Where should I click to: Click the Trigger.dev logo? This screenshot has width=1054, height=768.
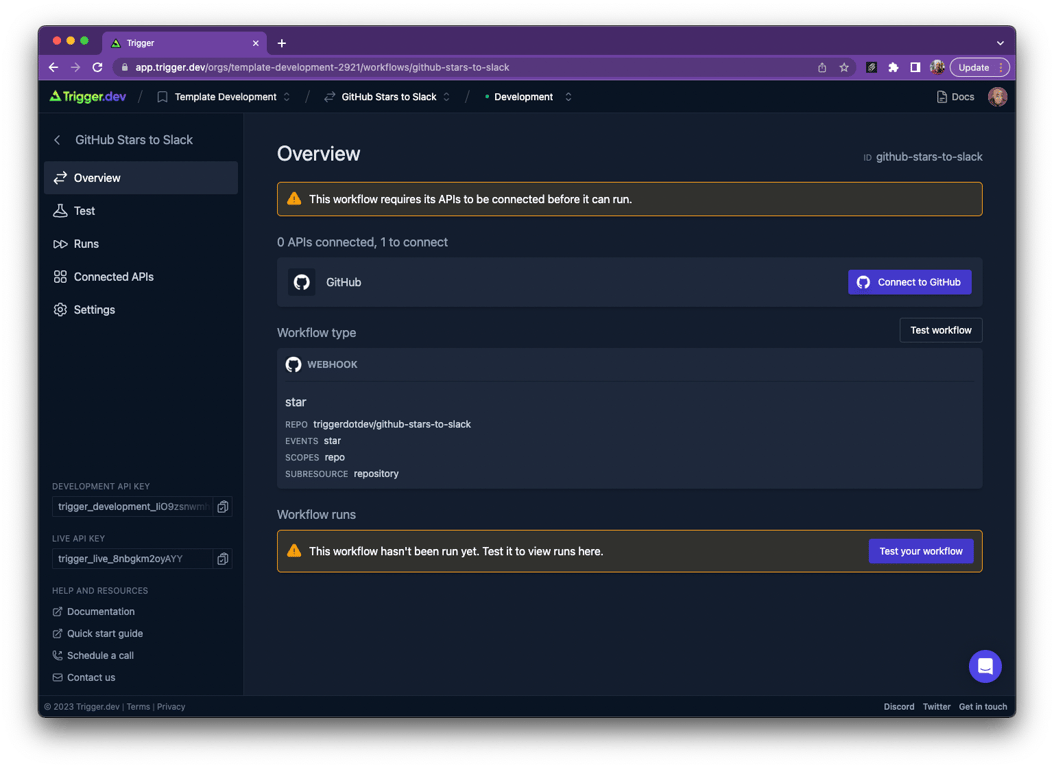pos(87,97)
